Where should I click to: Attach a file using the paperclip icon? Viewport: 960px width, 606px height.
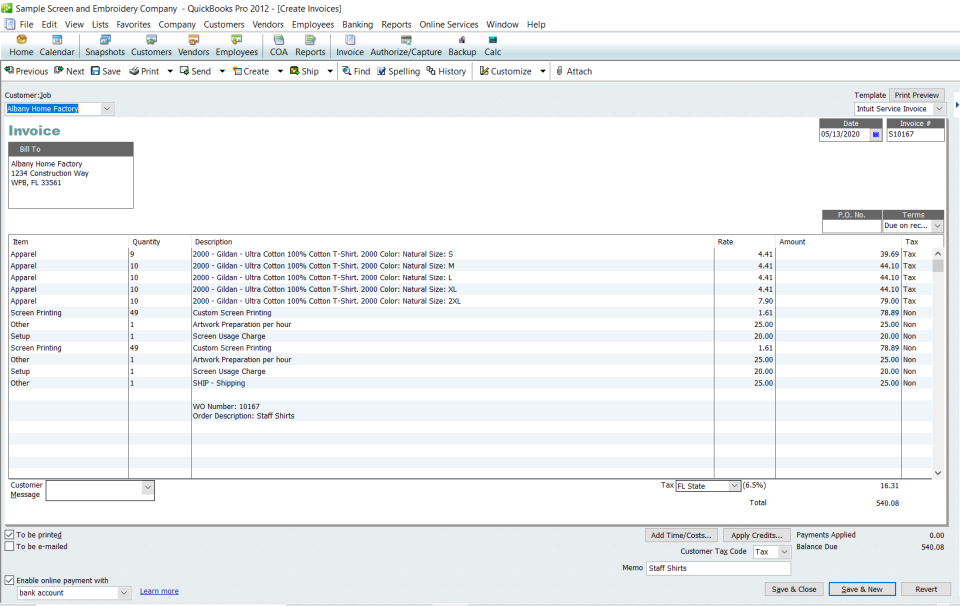pos(573,71)
